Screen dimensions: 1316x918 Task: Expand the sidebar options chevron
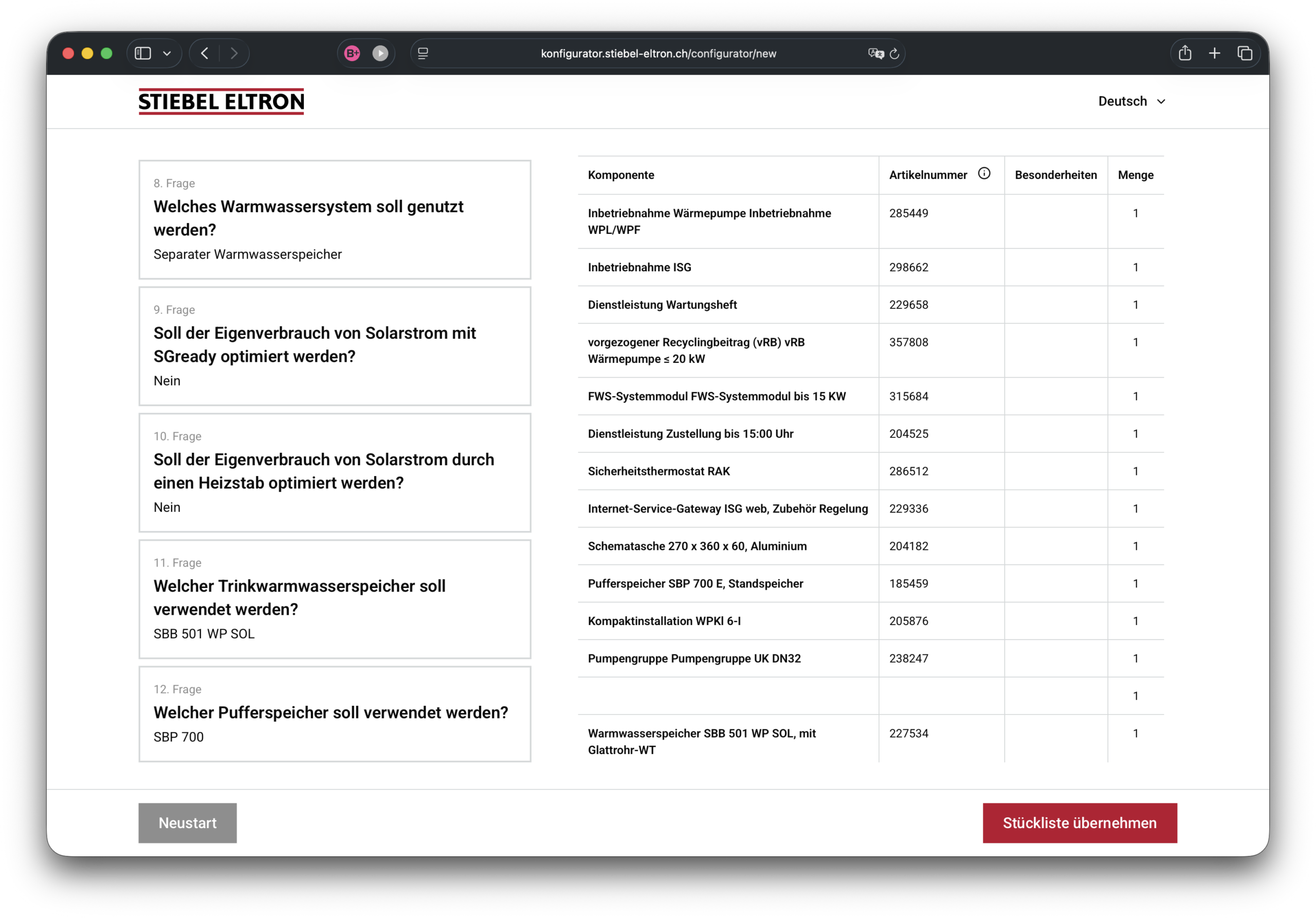click(167, 53)
